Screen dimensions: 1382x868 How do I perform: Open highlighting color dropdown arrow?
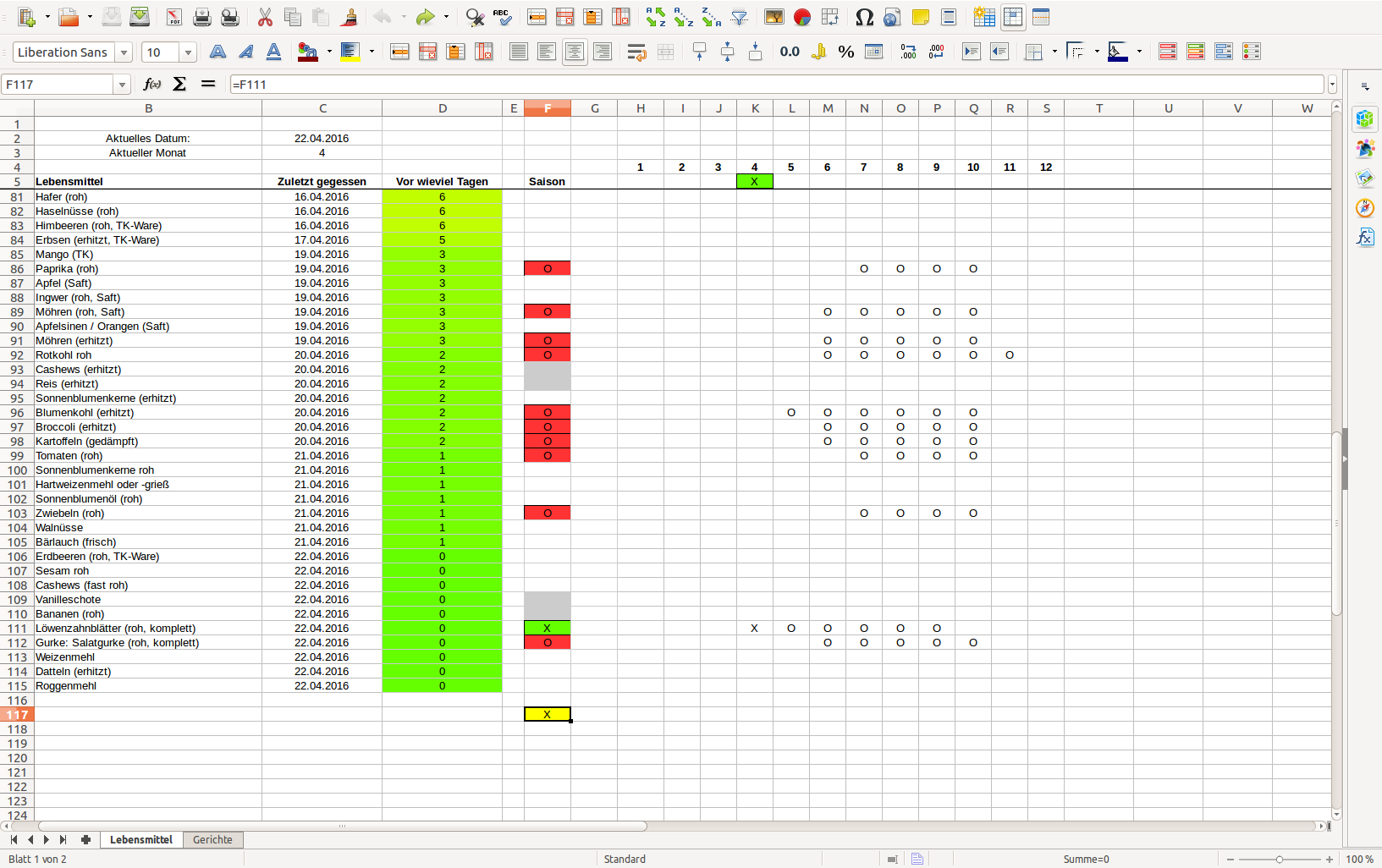372,52
